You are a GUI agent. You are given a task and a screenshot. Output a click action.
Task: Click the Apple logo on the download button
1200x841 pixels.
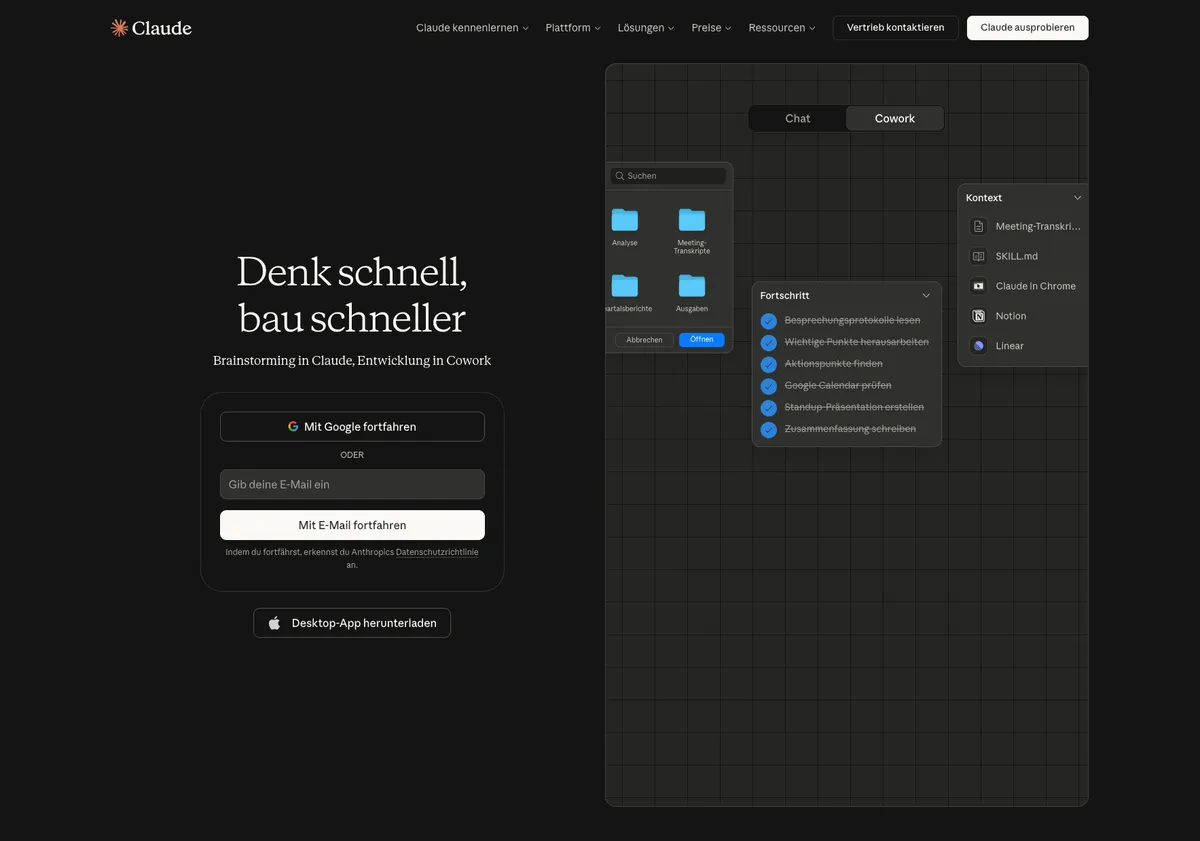click(x=273, y=622)
